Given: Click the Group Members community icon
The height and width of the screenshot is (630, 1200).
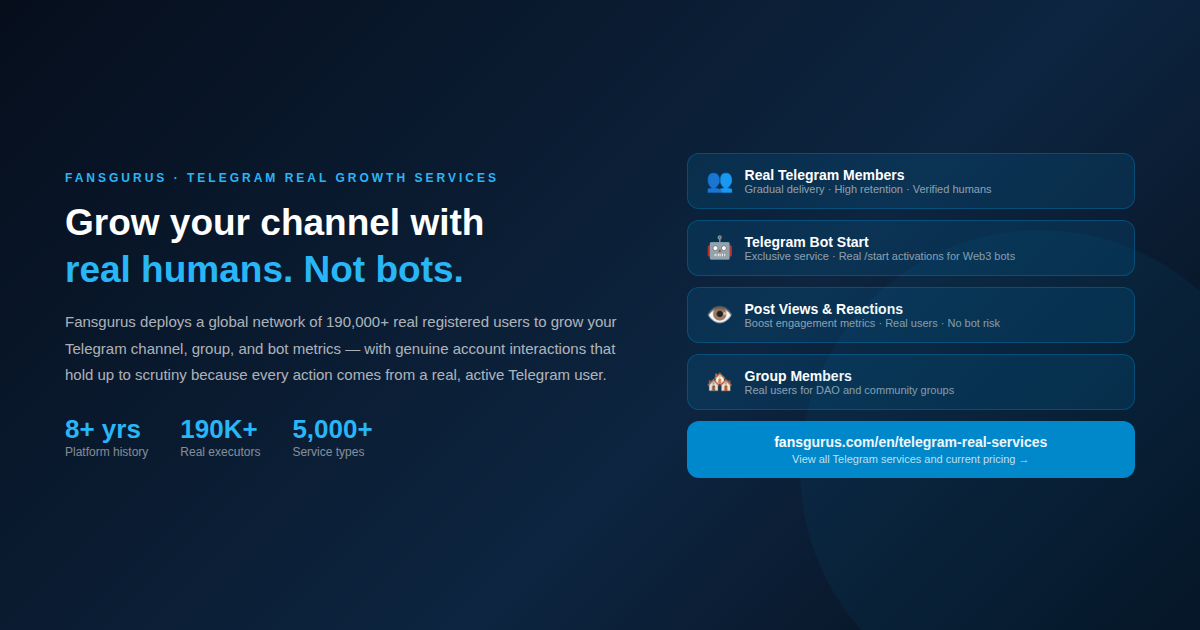Looking at the screenshot, I should pos(719,381).
